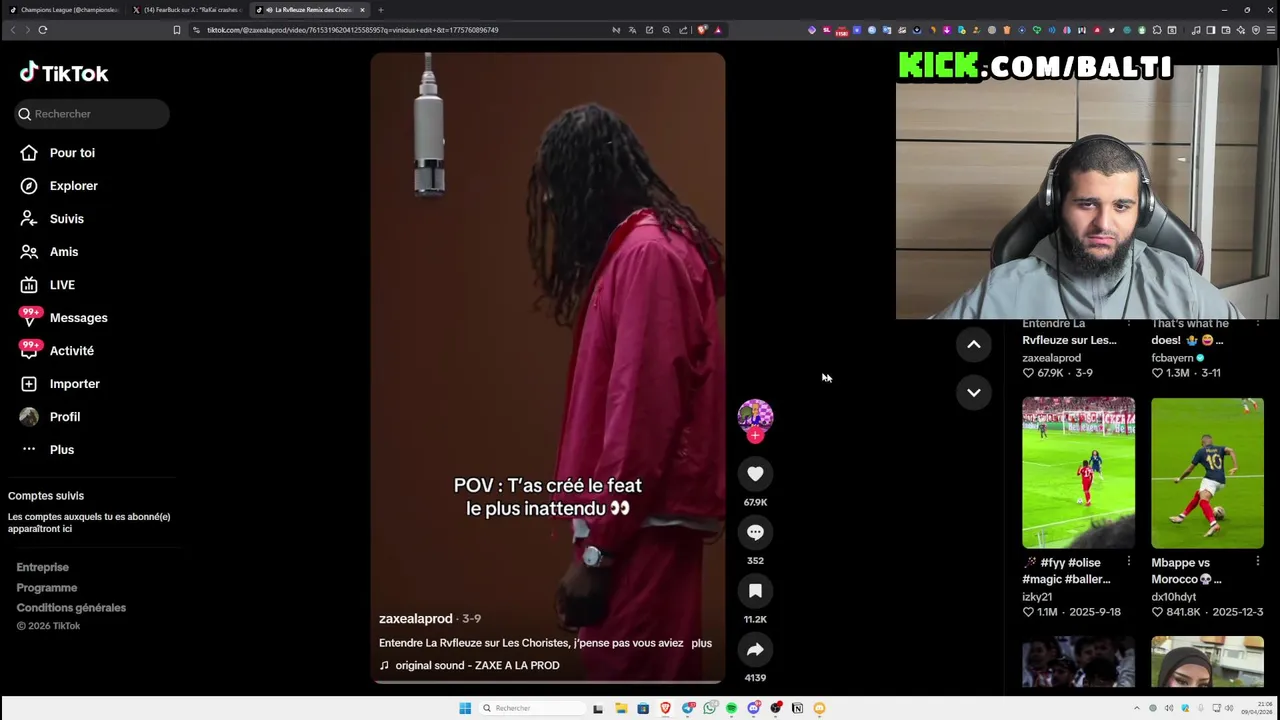Open the Programme footer link

click(46, 588)
